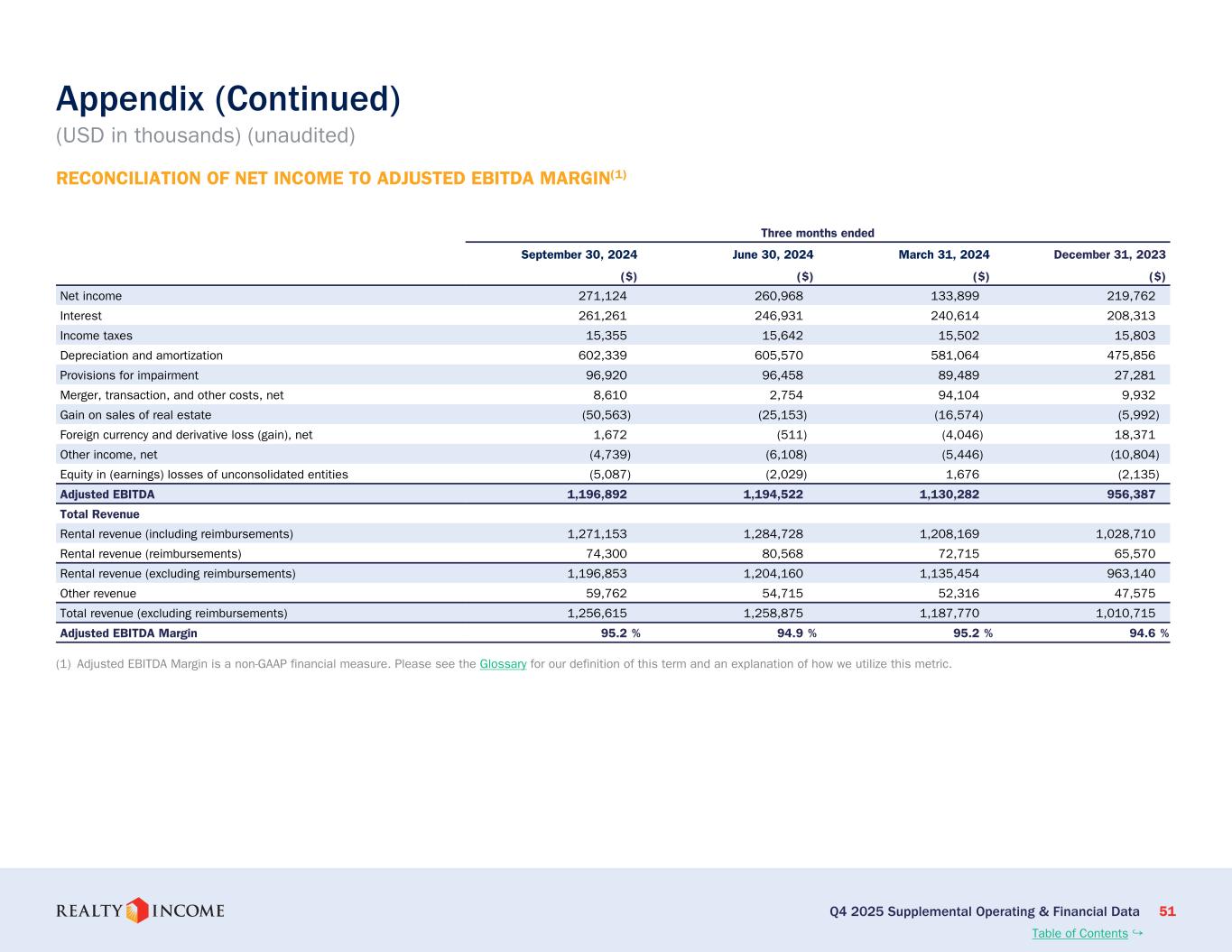Click the arrow icon beside Table of Contents
The image size is (1232, 952).
1138,933
